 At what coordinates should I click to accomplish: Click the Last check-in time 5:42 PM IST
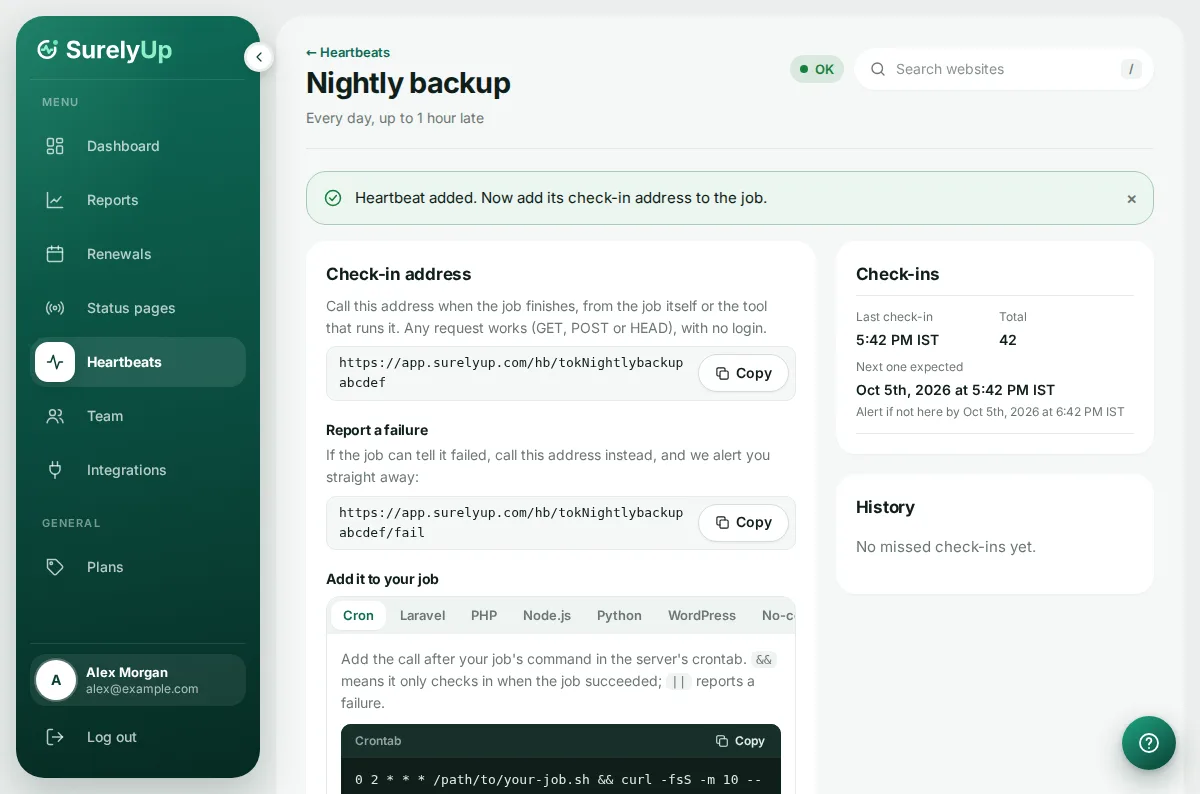point(897,340)
